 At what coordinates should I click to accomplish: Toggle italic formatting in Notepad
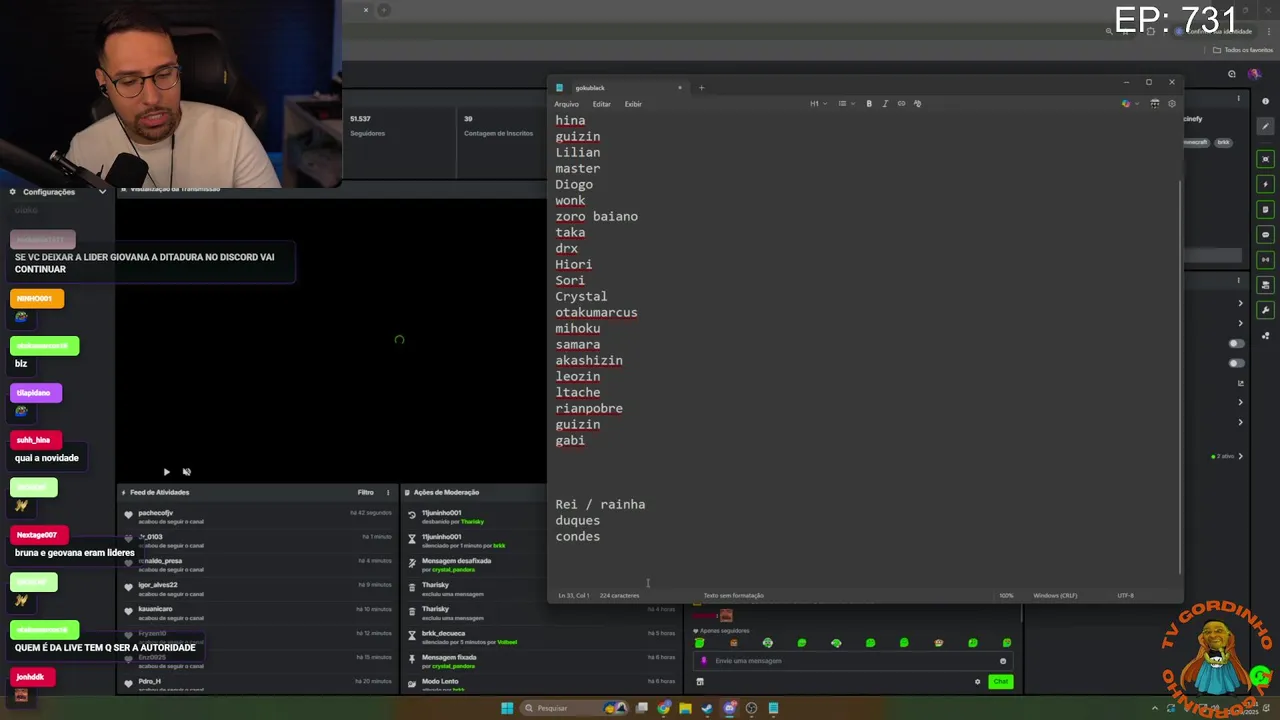click(885, 104)
